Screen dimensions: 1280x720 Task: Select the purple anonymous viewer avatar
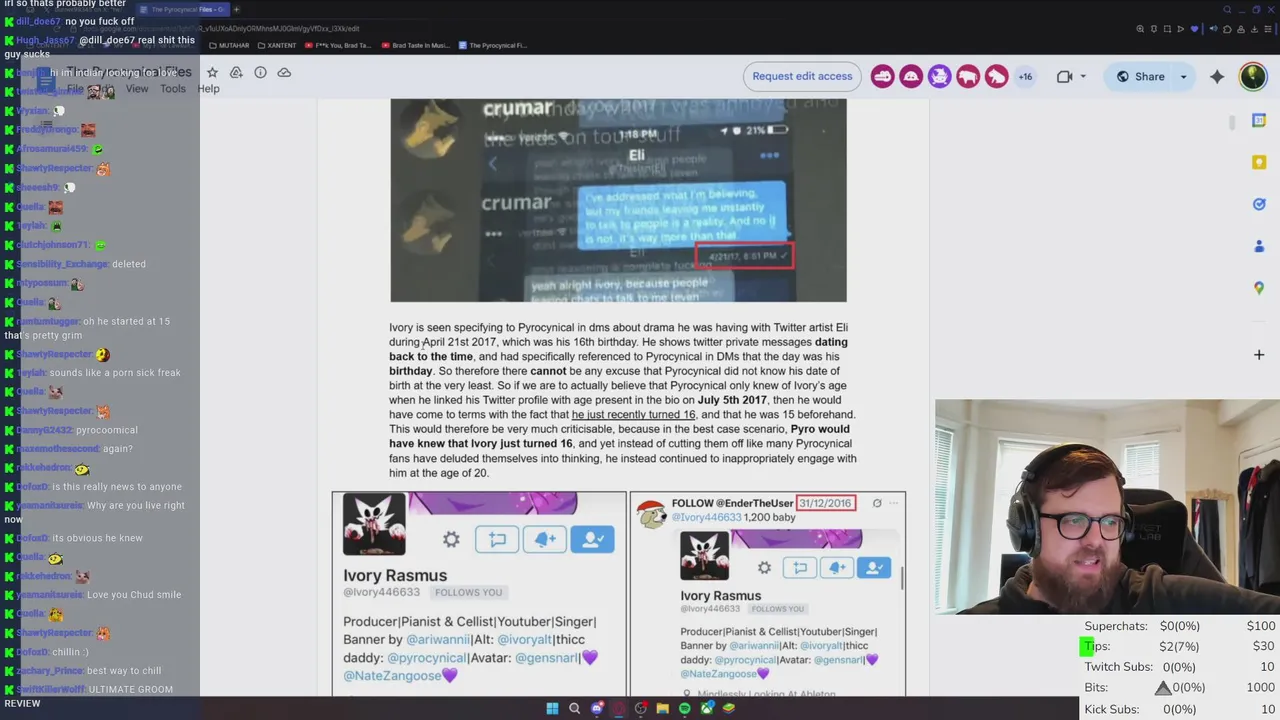point(939,77)
